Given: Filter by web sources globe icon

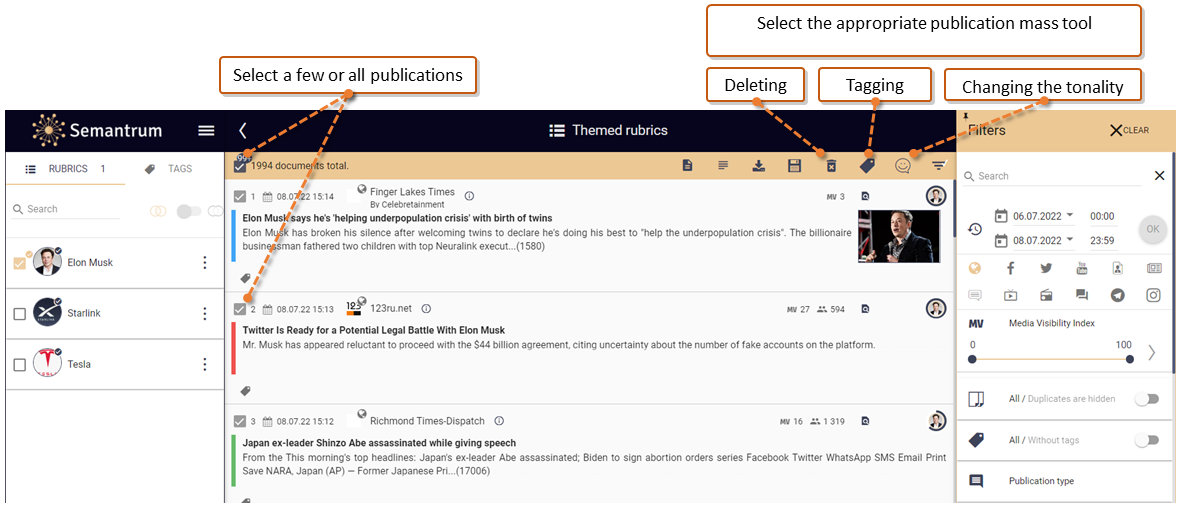Looking at the screenshot, I should click(975, 268).
